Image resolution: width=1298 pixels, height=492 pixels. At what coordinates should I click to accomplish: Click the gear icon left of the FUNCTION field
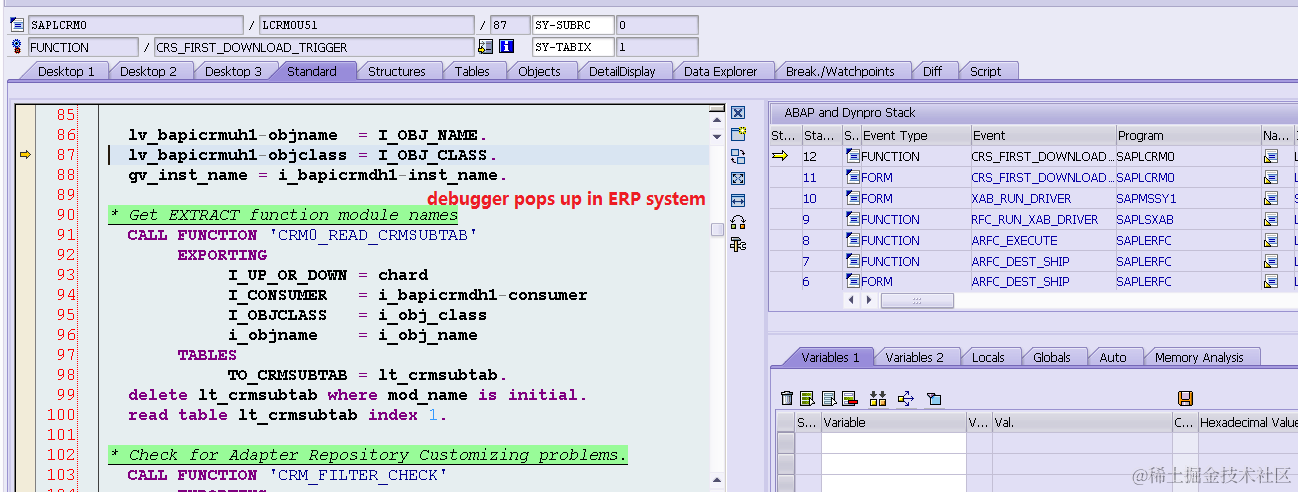coord(17,46)
